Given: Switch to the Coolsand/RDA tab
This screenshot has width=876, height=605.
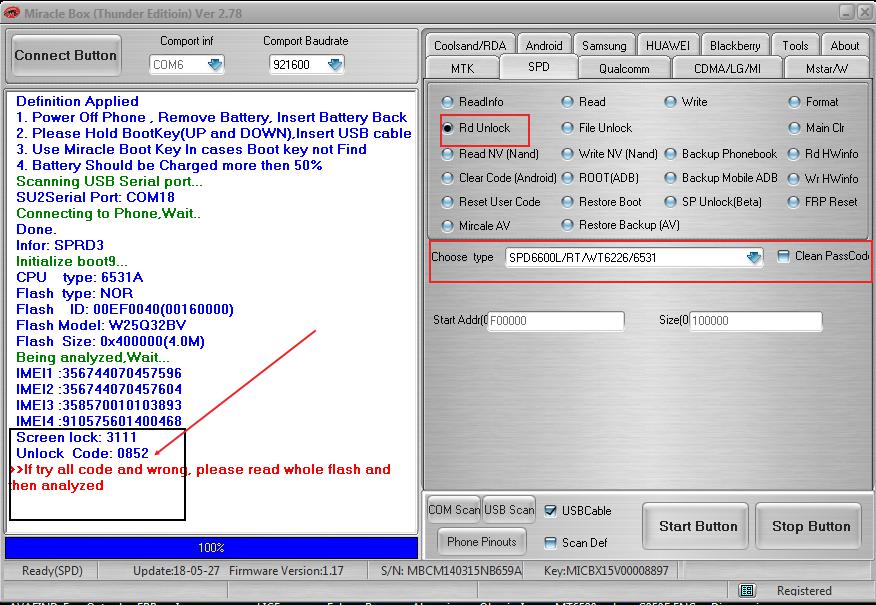Looking at the screenshot, I should coord(470,45).
